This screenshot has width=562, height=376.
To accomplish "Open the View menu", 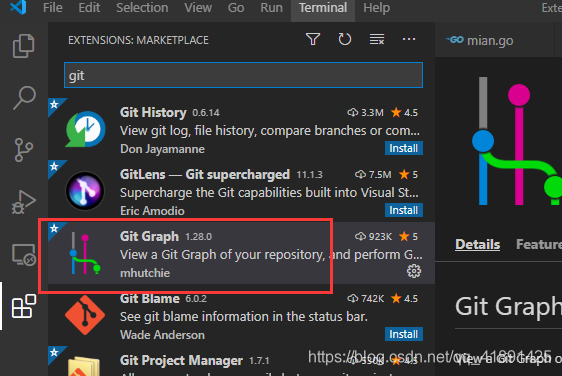I will [198, 8].
